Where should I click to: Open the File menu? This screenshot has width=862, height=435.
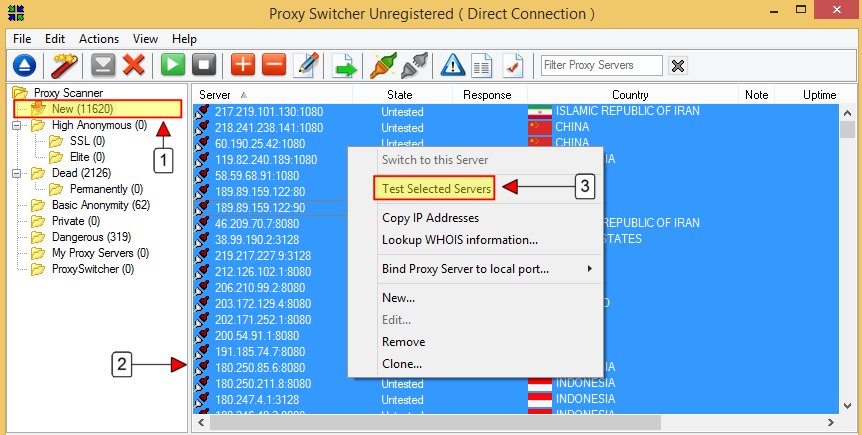click(x=22, y=39)
